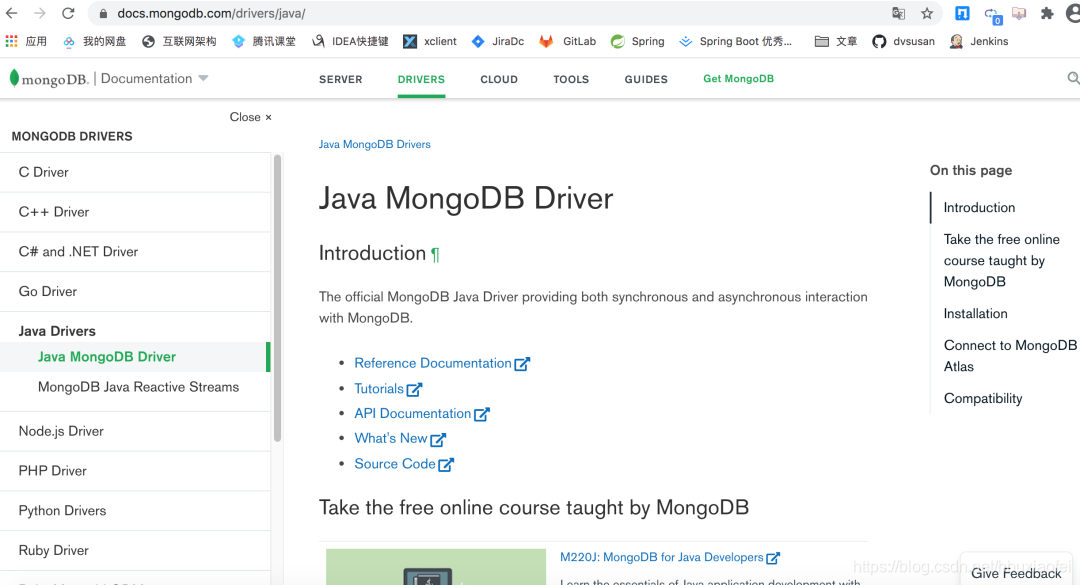
Task: Close the sidebar with Close ×
Action: point(251,117)
